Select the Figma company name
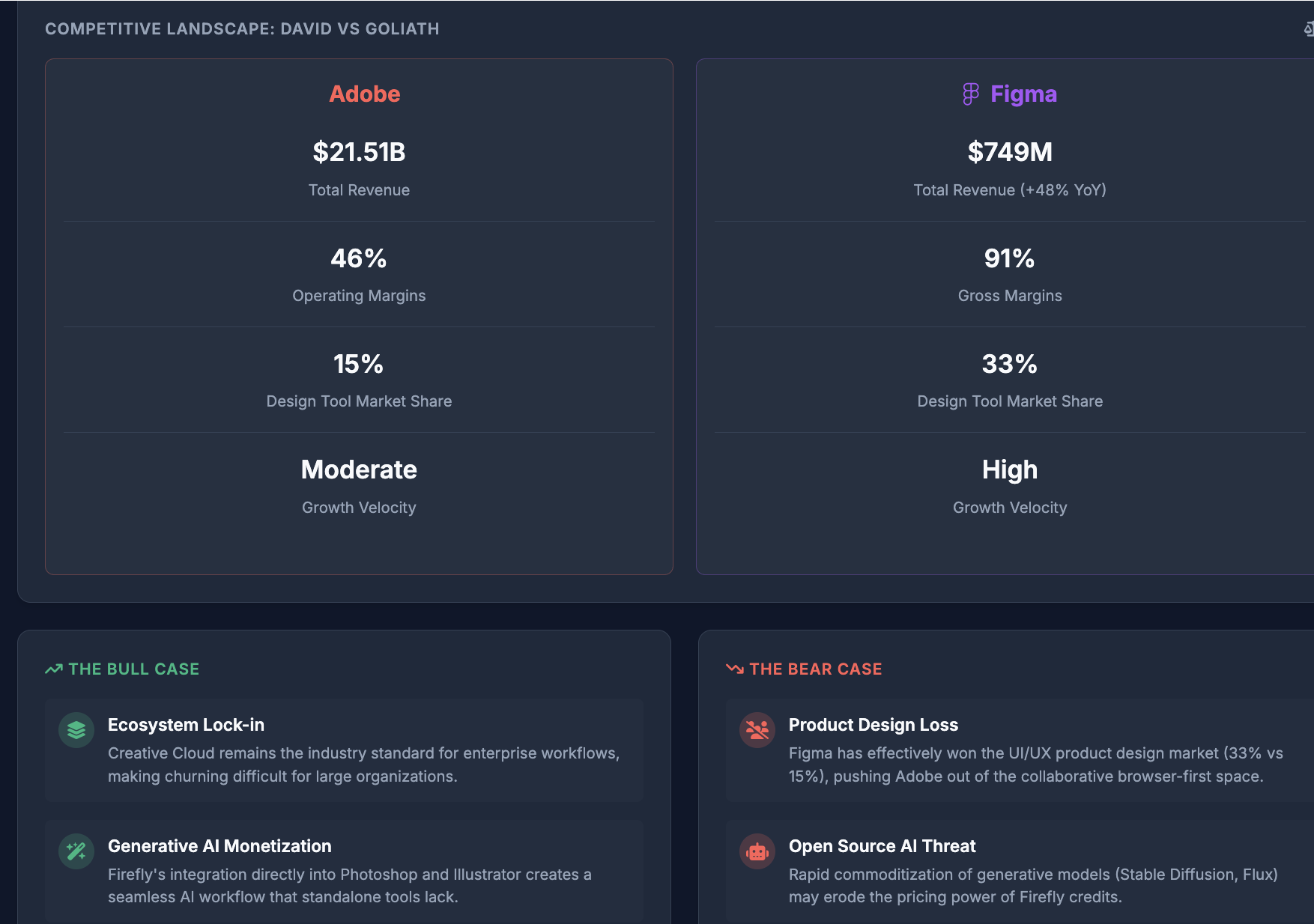Viewport: 1314px width, 924px height. [1023, 94]
